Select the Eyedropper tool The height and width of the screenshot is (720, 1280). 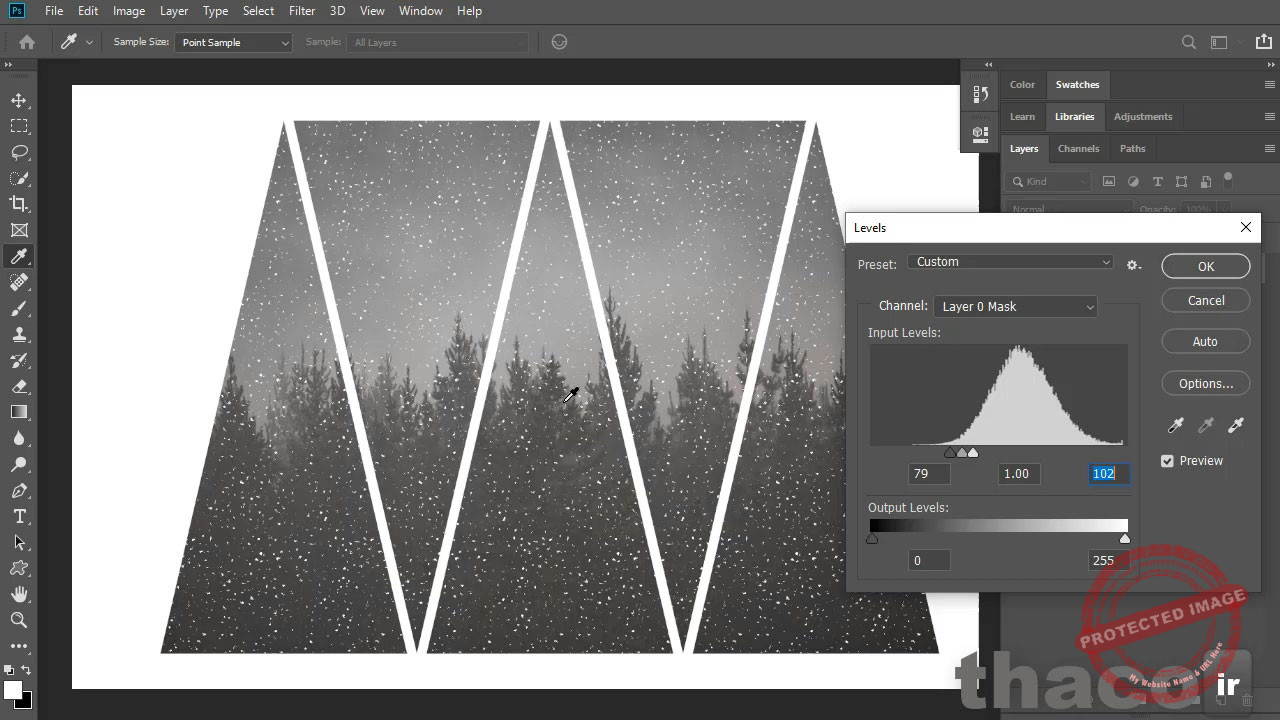click(x=19, y=256)
